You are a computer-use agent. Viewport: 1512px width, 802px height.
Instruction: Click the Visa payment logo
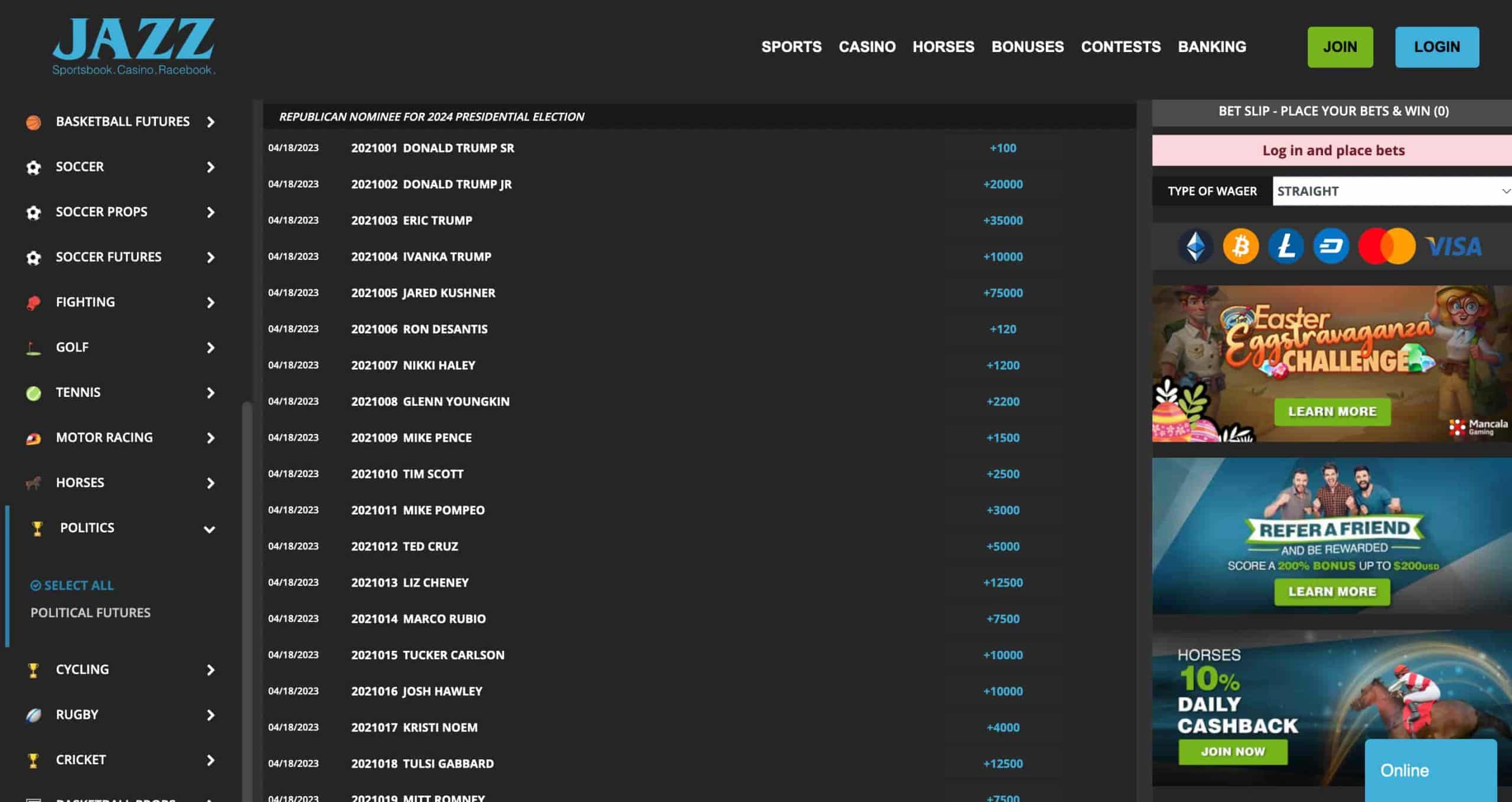(x=1454, y=247)
